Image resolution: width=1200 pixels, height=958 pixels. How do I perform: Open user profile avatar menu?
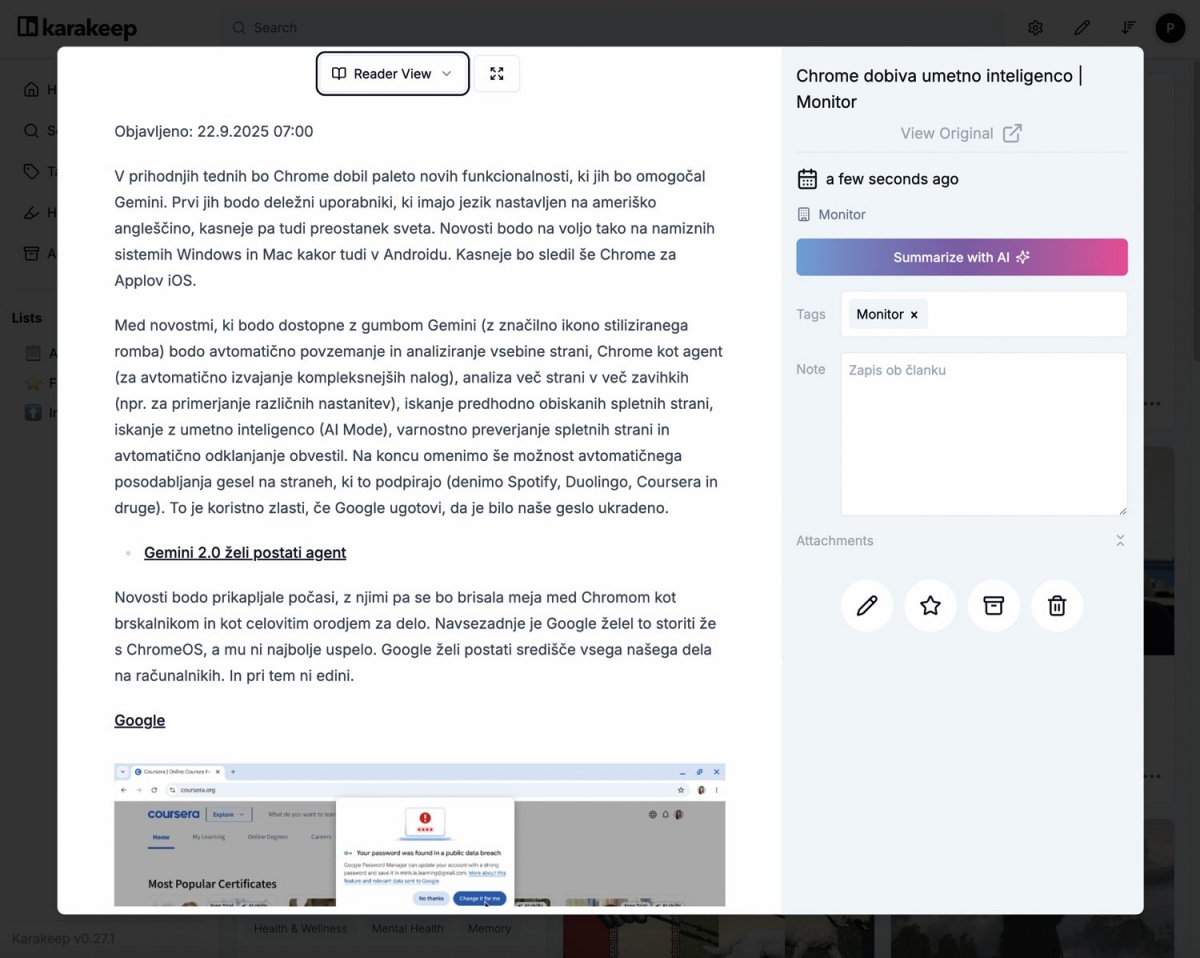click(x=1170, y=28)
